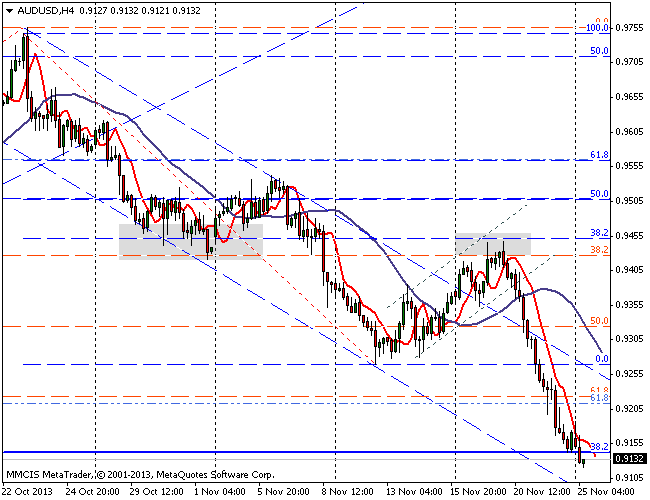Click the AUDUSD,H4 chart title text
650x500 pixels.
(46, 11)
